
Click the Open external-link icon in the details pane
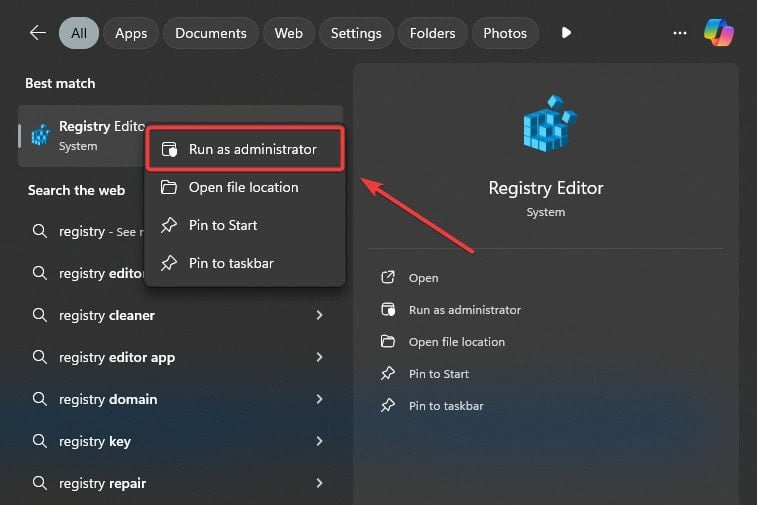coord(388,277)
